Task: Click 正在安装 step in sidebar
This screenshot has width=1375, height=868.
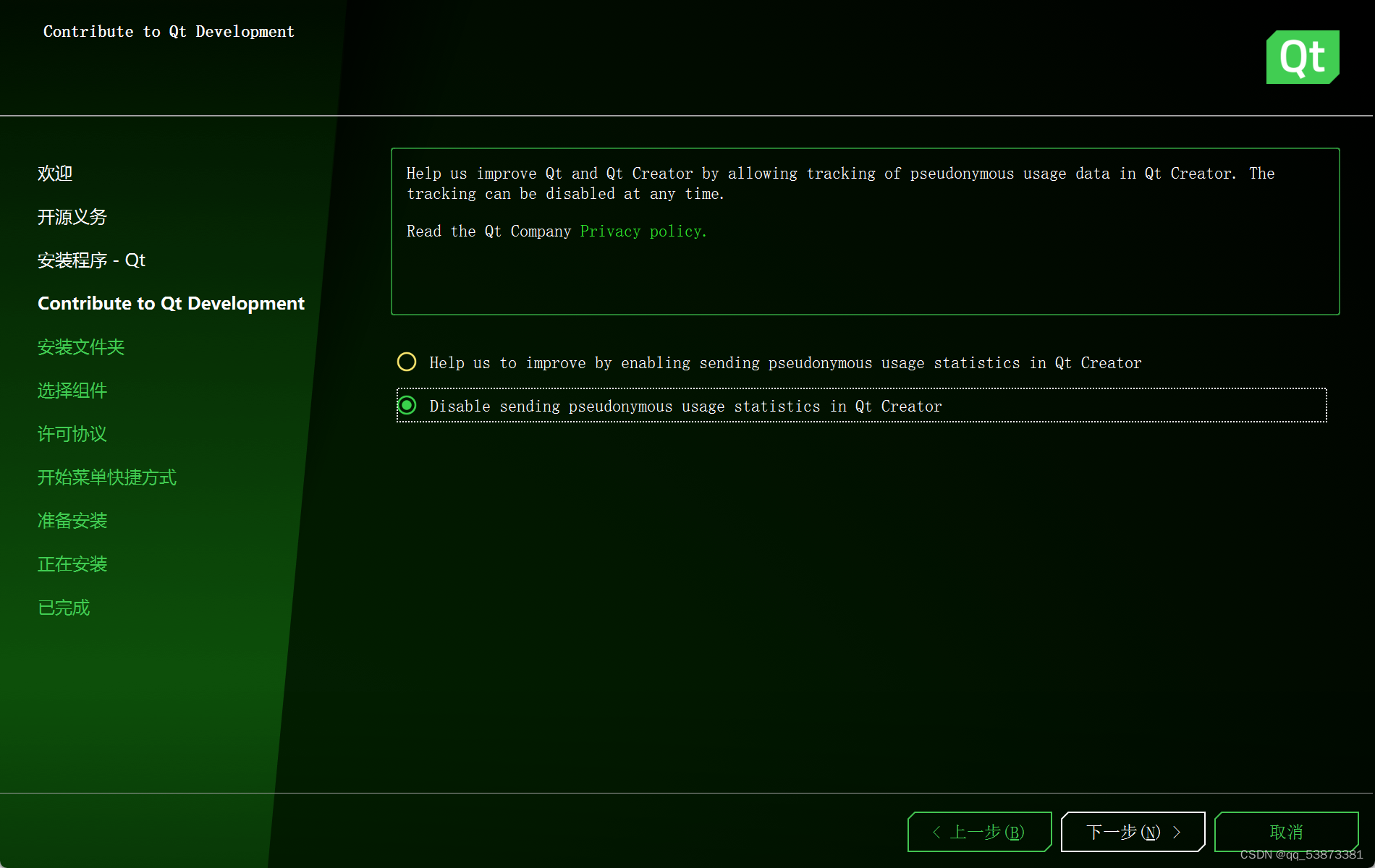Action: (72, 564)
